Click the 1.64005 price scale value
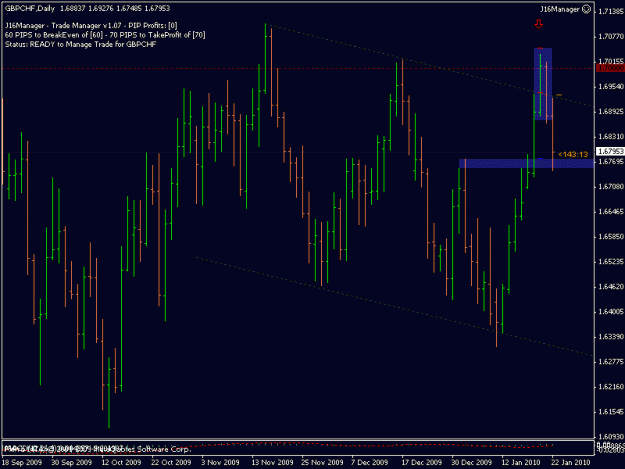Screen dimensions: 625x469 [611, 312]
